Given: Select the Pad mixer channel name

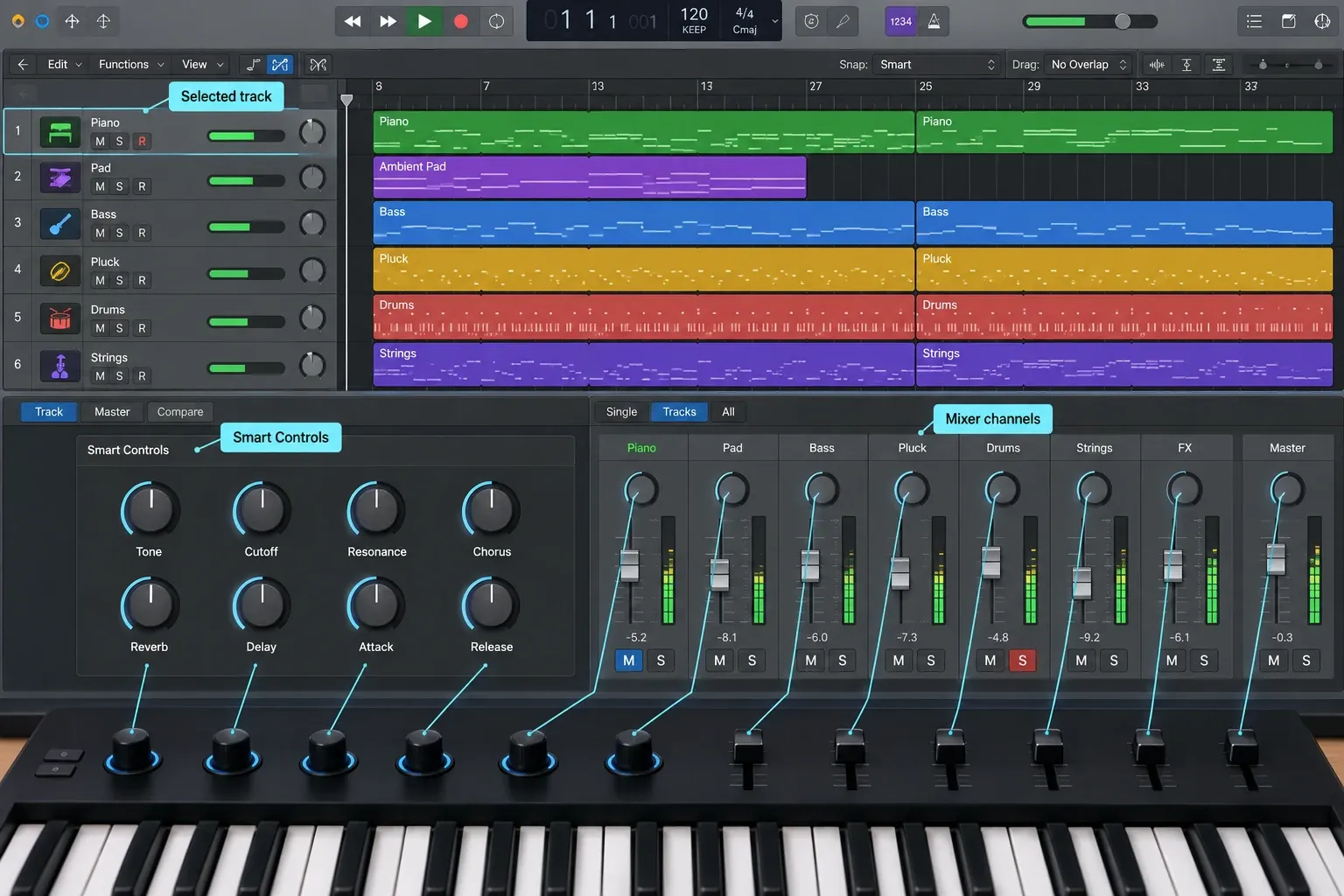Looking at the screenshot, I should pos(732,448).
